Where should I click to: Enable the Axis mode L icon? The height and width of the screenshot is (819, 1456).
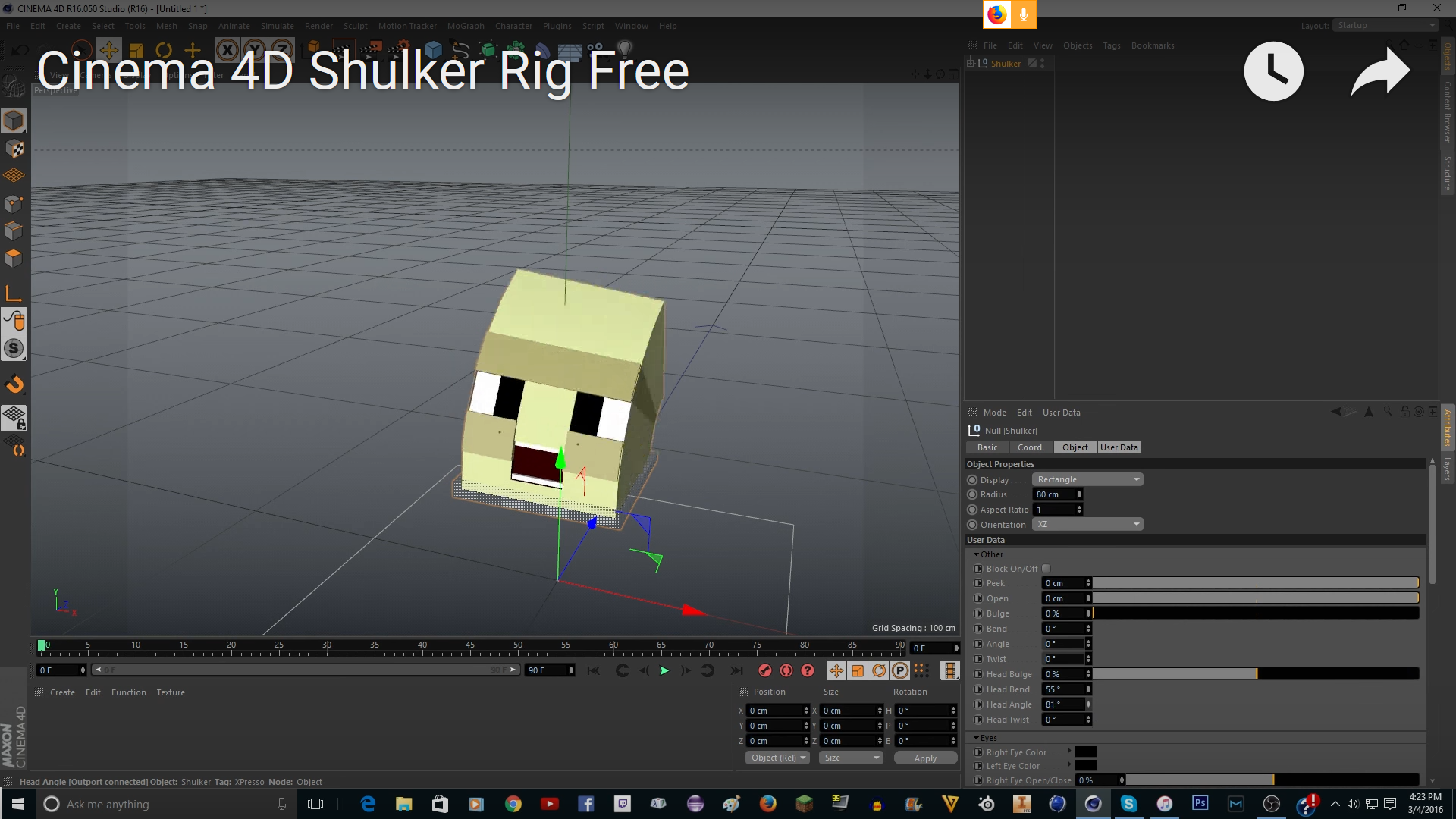click(x=14, y=293)
